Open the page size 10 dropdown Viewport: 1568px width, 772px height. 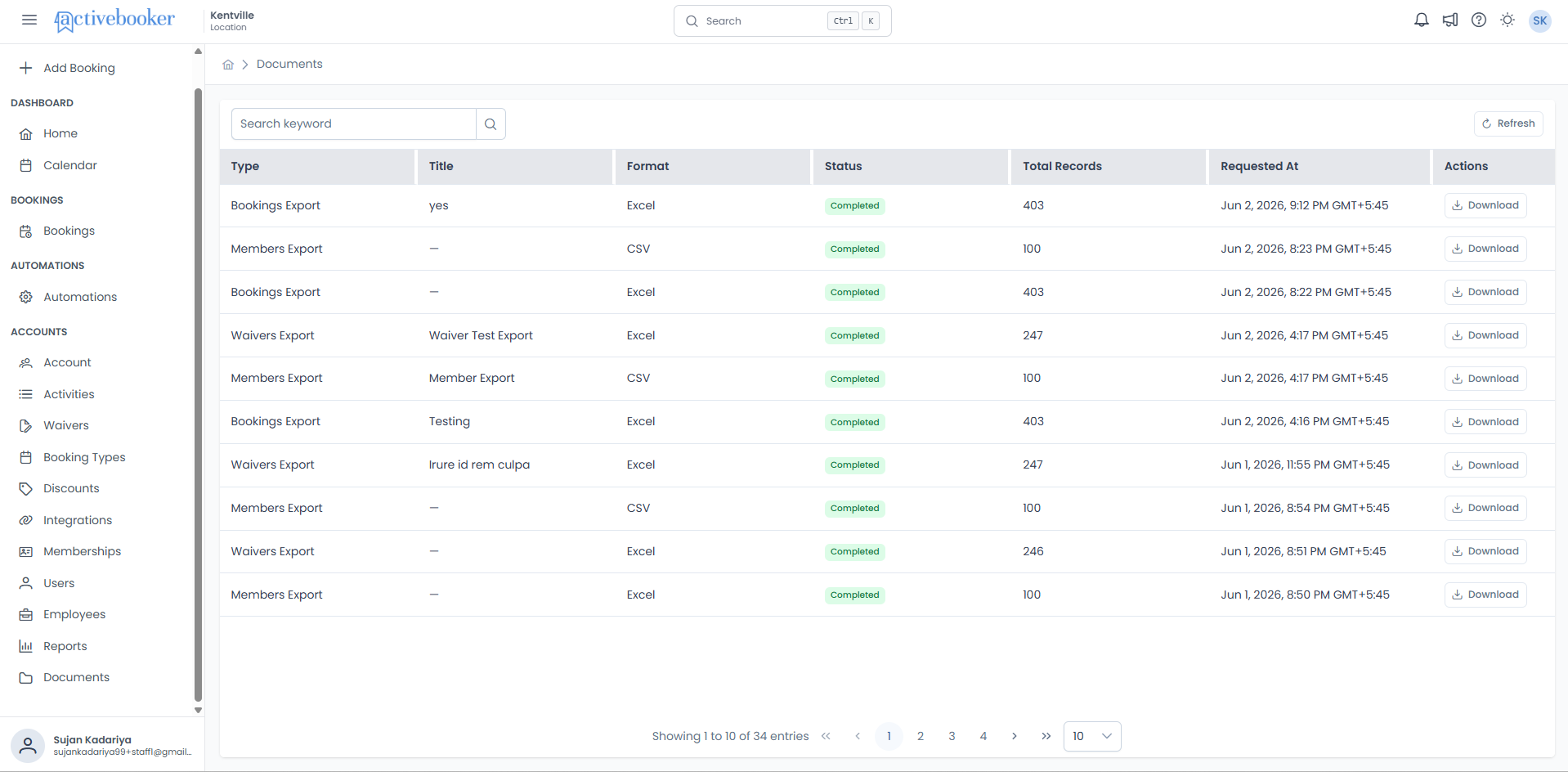click(1092, 736)
